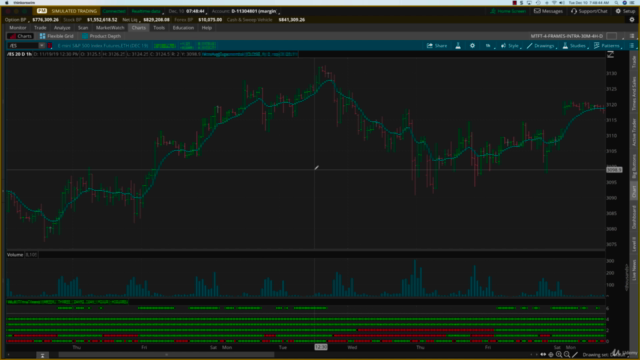Screen dimensions: 640x360
Task: Open the Chart sidebar tab
Action: pyautogui.click(x=634, y=192)
